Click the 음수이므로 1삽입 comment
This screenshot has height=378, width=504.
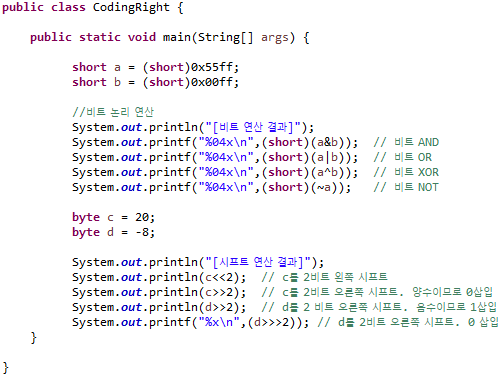tap(456, 307)
